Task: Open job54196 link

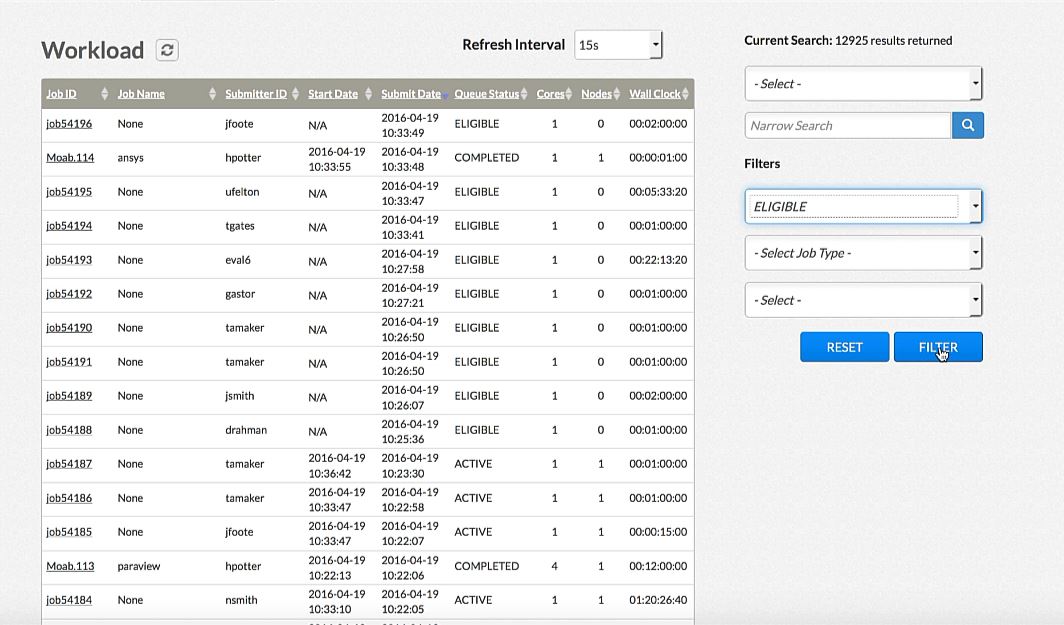Action: [69, 124]
